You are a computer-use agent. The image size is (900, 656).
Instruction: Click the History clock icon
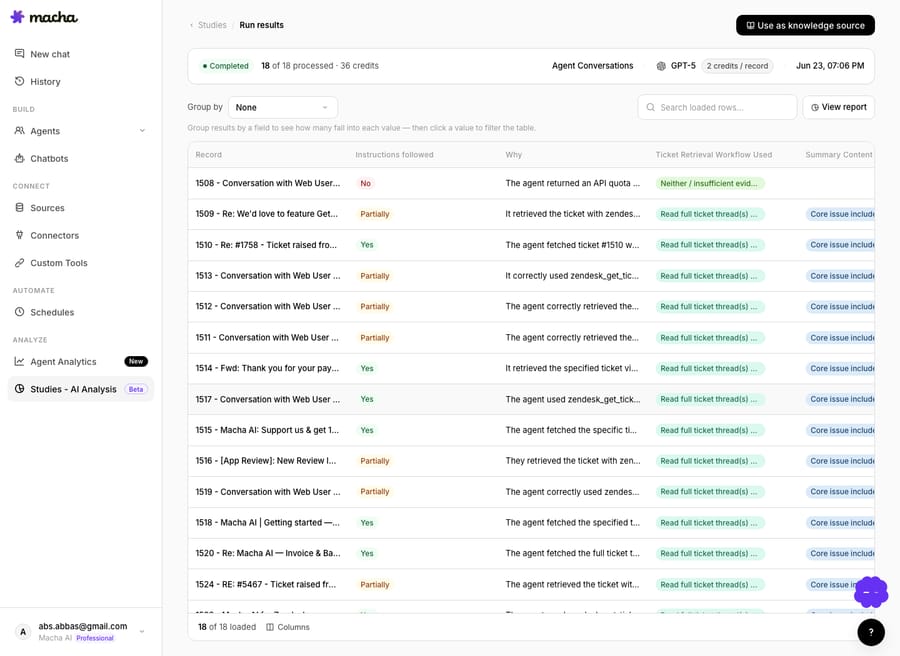coord(20,81)
